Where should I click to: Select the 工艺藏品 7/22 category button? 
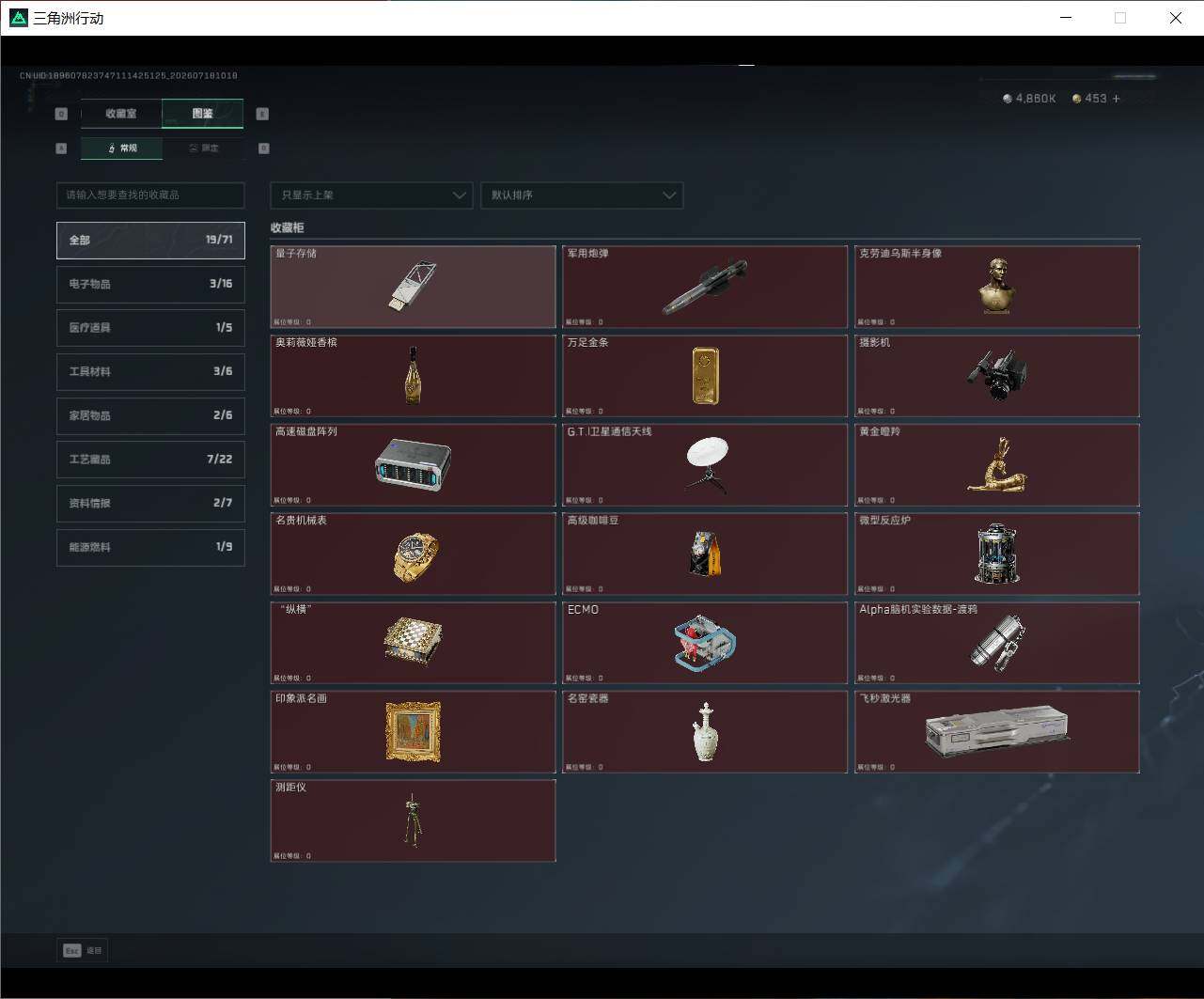pyautogui.click(x=150, y=460)
